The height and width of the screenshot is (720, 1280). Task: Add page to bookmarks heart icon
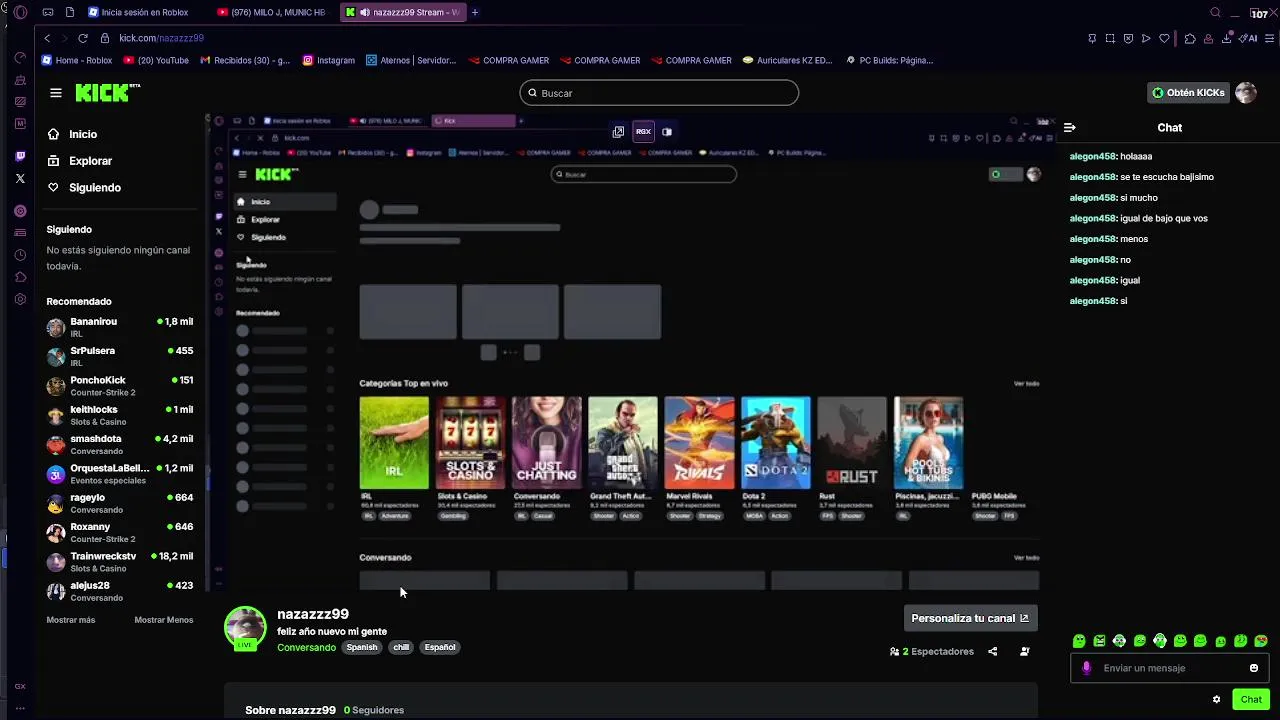1164,38
